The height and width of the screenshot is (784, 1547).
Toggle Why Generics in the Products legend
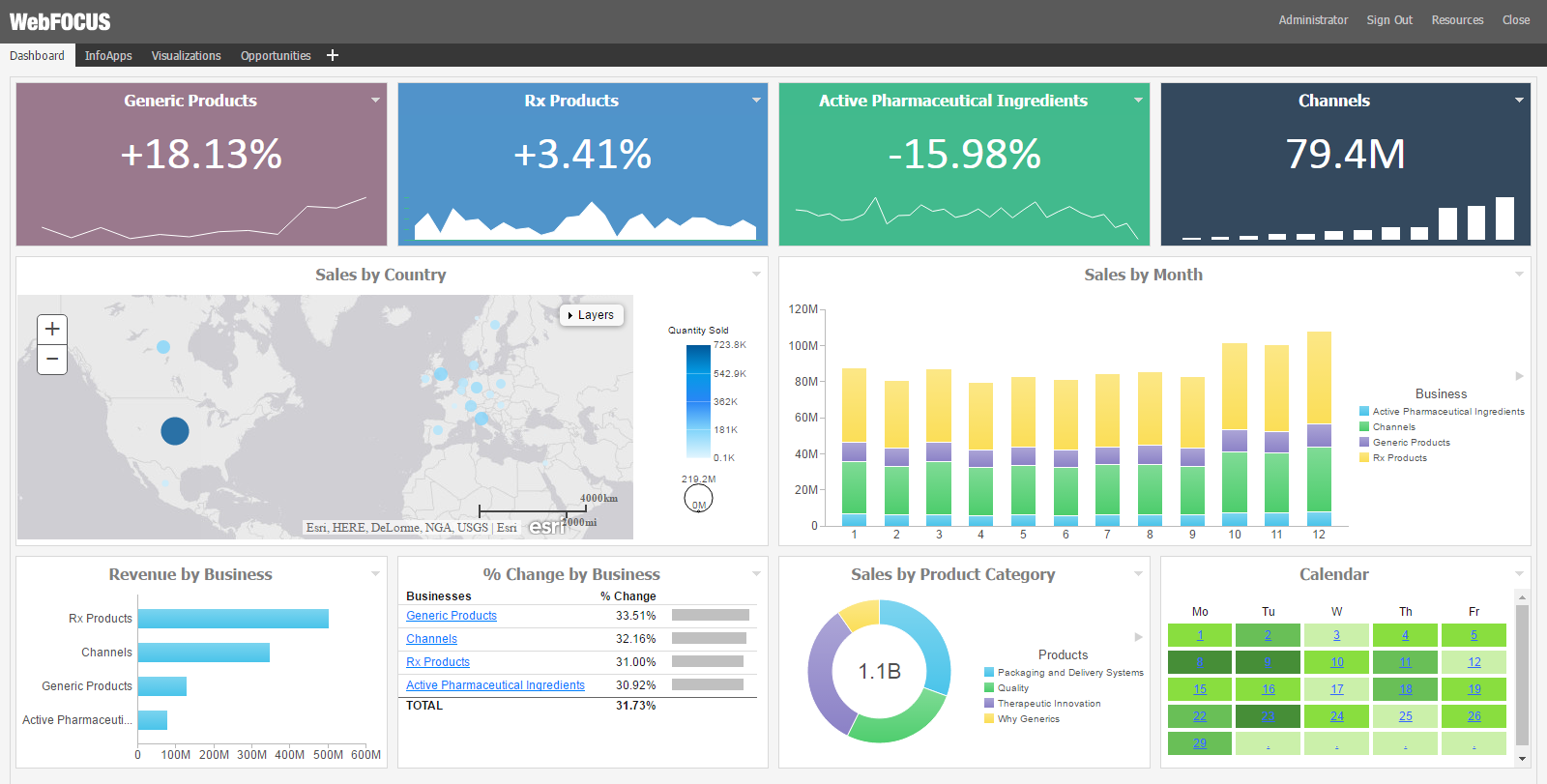point(1028,719)
